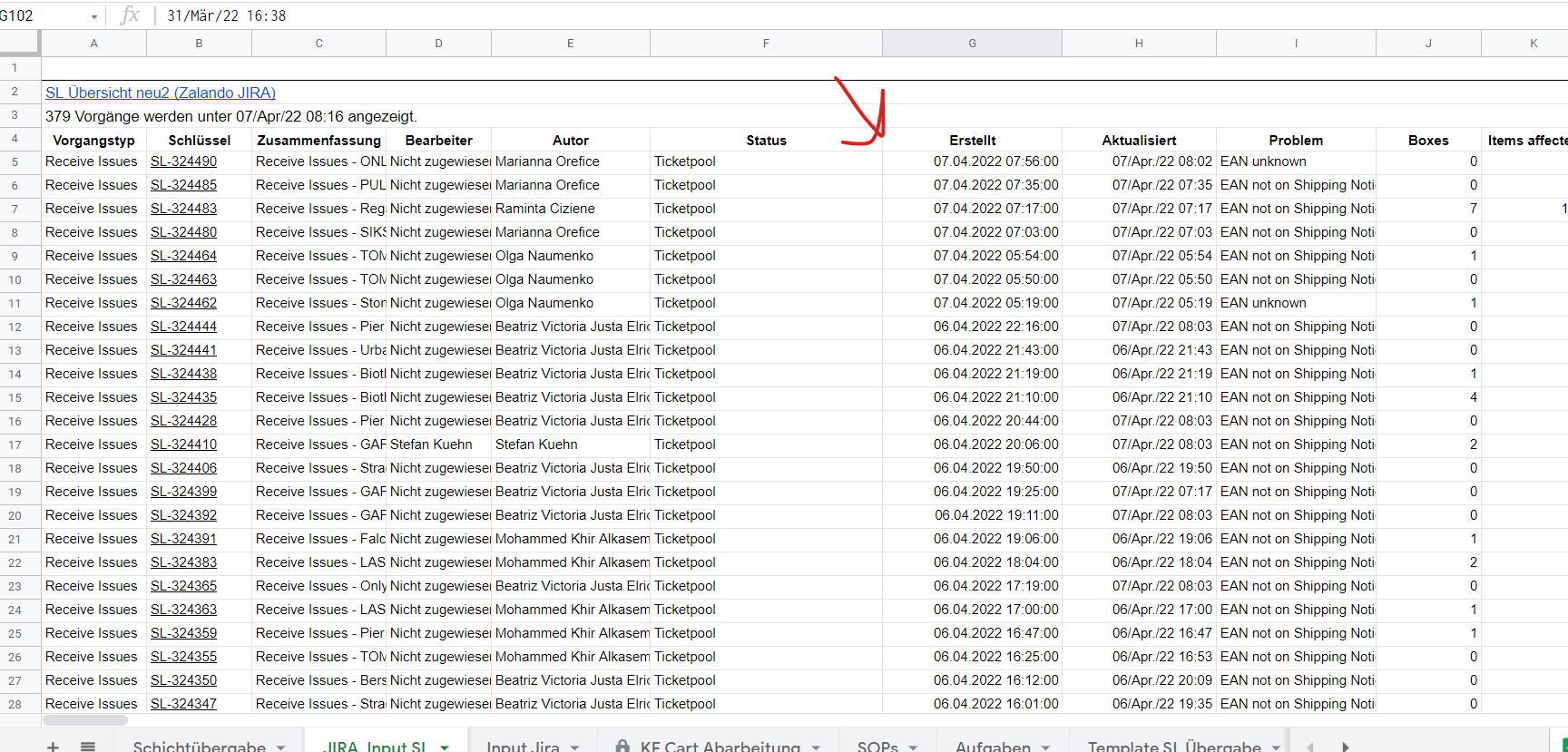1568x752 pixels.
Task: Select the Bearbeiter header cell
Action: tap(438, 140)
